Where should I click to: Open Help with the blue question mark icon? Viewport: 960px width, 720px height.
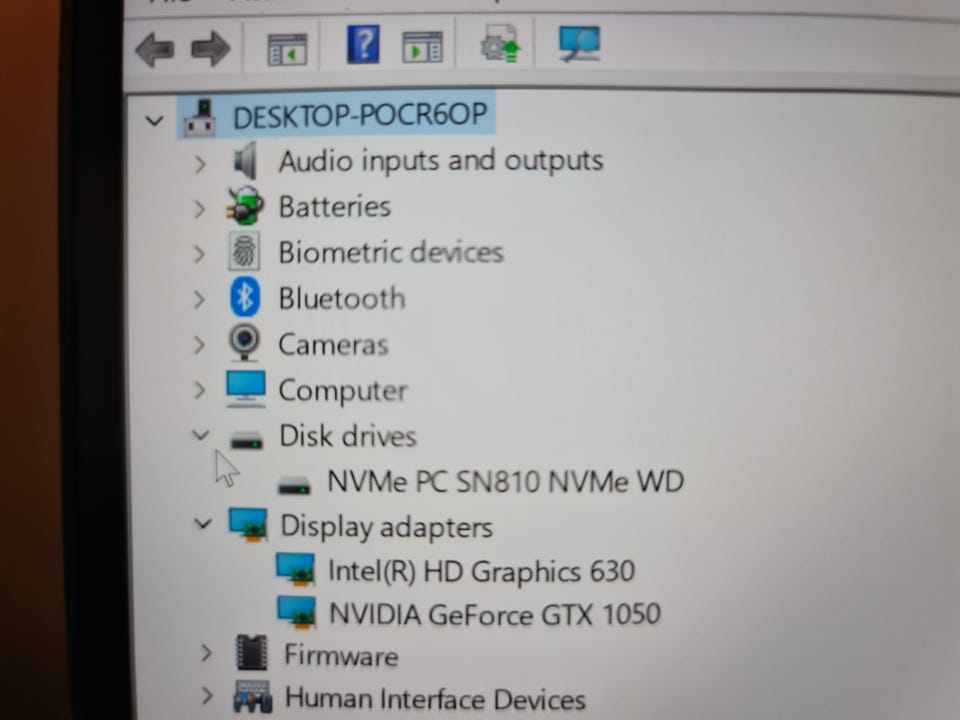(x=363, y=44)
